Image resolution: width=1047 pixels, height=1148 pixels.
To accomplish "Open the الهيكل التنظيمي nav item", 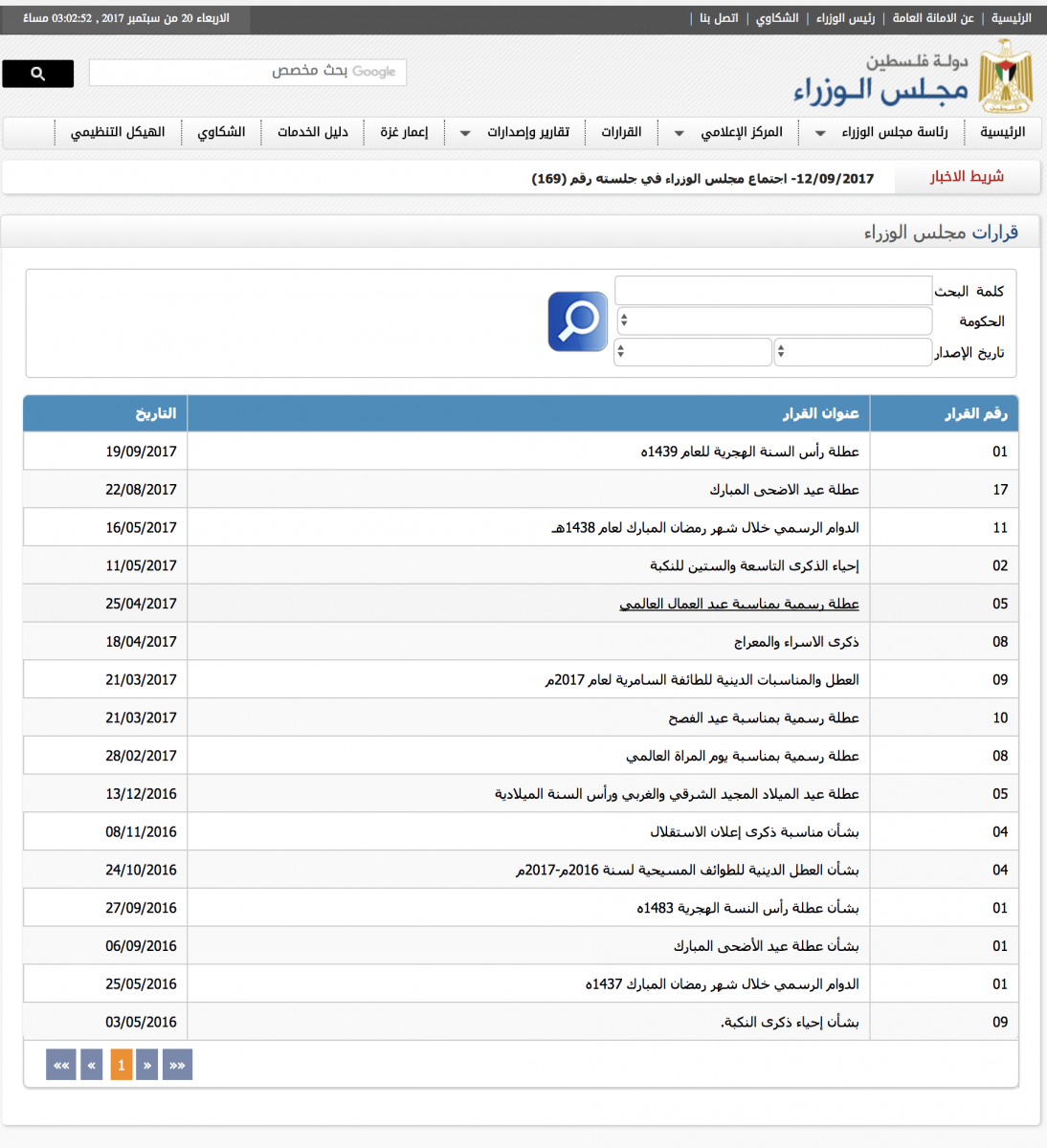I will [x=118, y=132].
